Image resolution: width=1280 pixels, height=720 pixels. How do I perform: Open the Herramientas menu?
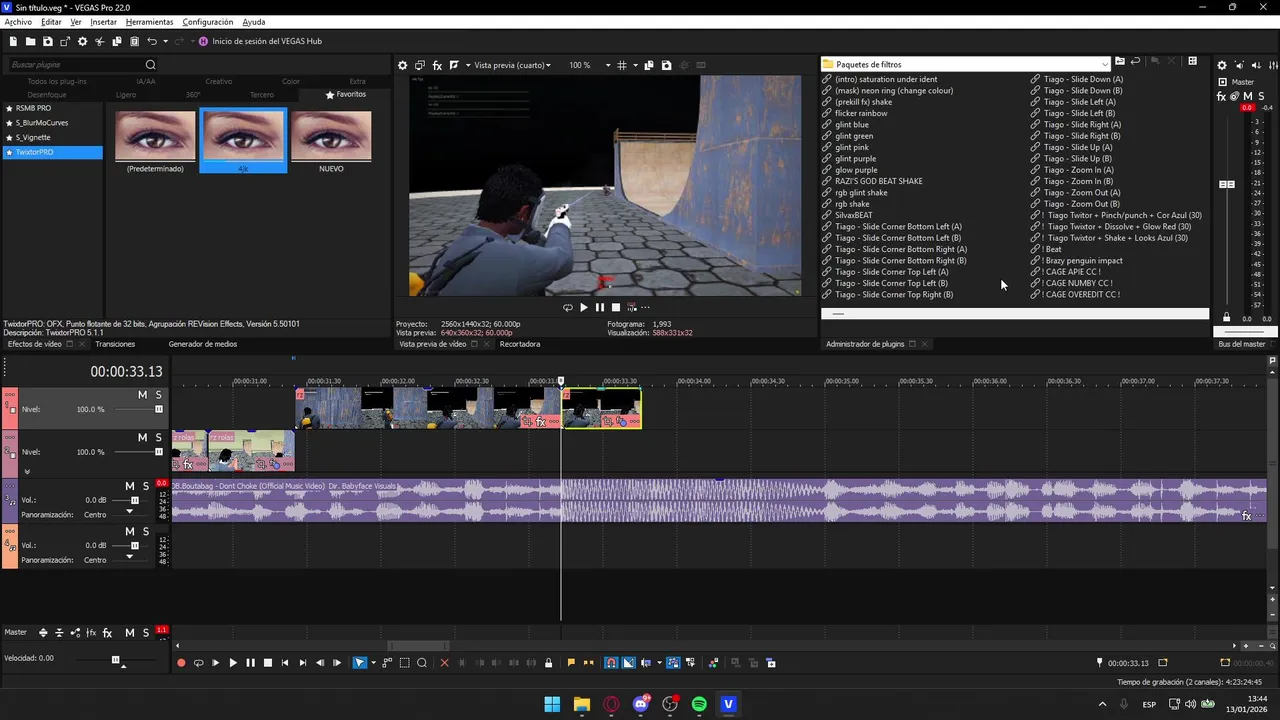149,22
